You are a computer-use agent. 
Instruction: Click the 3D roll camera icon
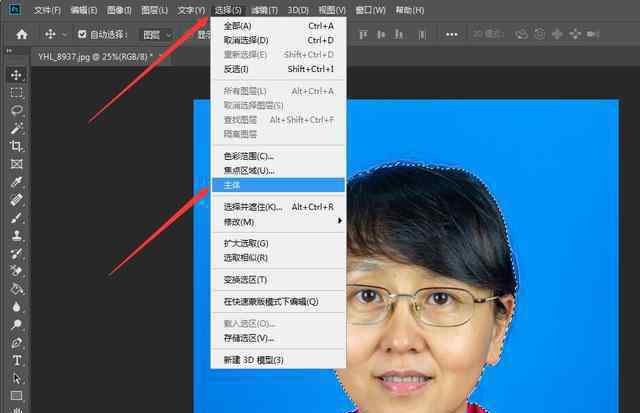539,34
